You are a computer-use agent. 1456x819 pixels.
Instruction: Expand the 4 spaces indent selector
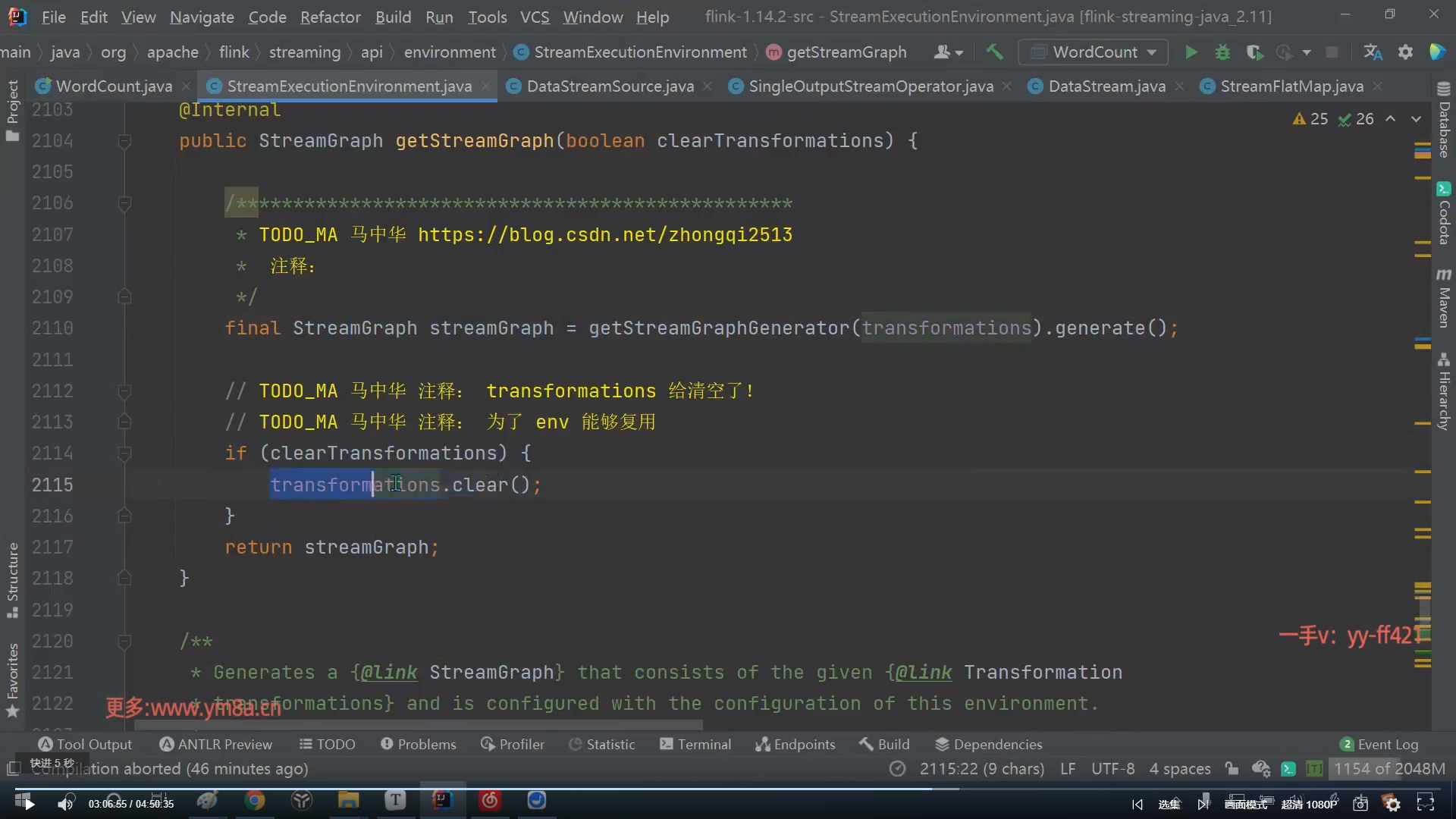coord(1179,769)
